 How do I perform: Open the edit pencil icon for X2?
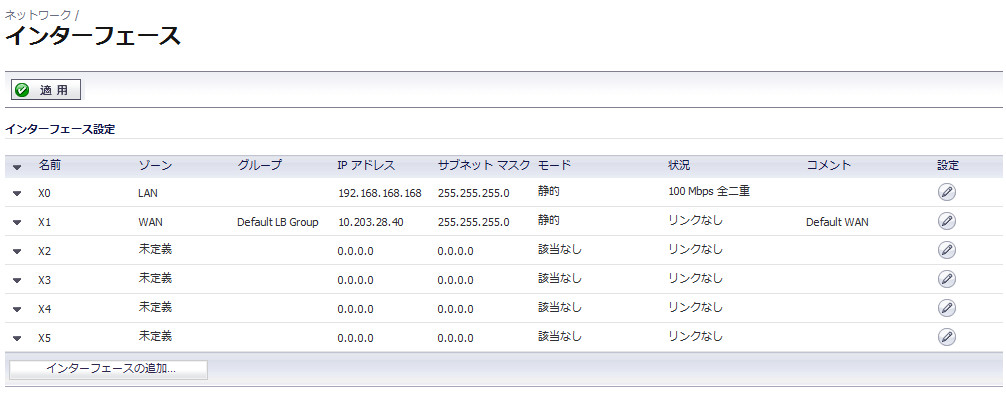point(946,250)
